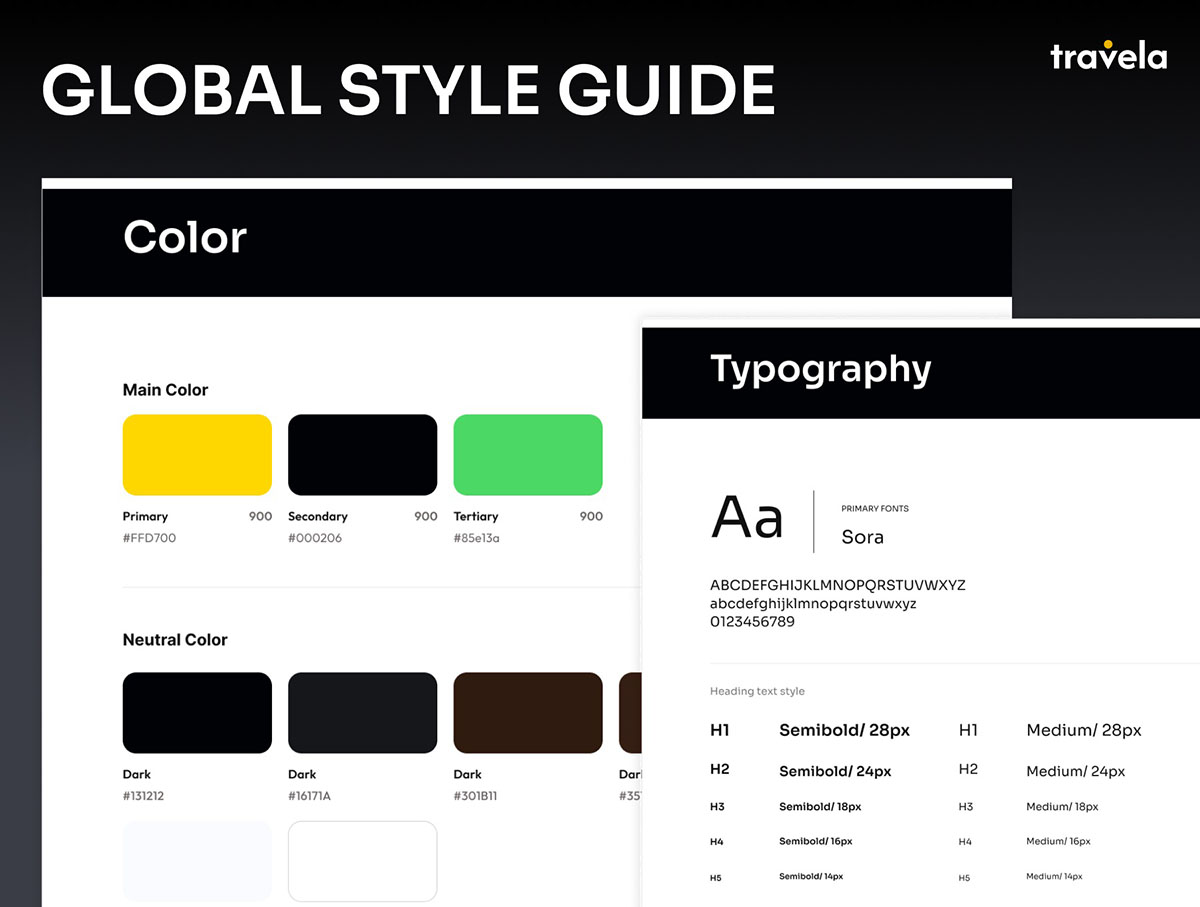Screen dimensions: 1200x907
Task: Click the Typography panel heading
Action: [x=821, y=370]
